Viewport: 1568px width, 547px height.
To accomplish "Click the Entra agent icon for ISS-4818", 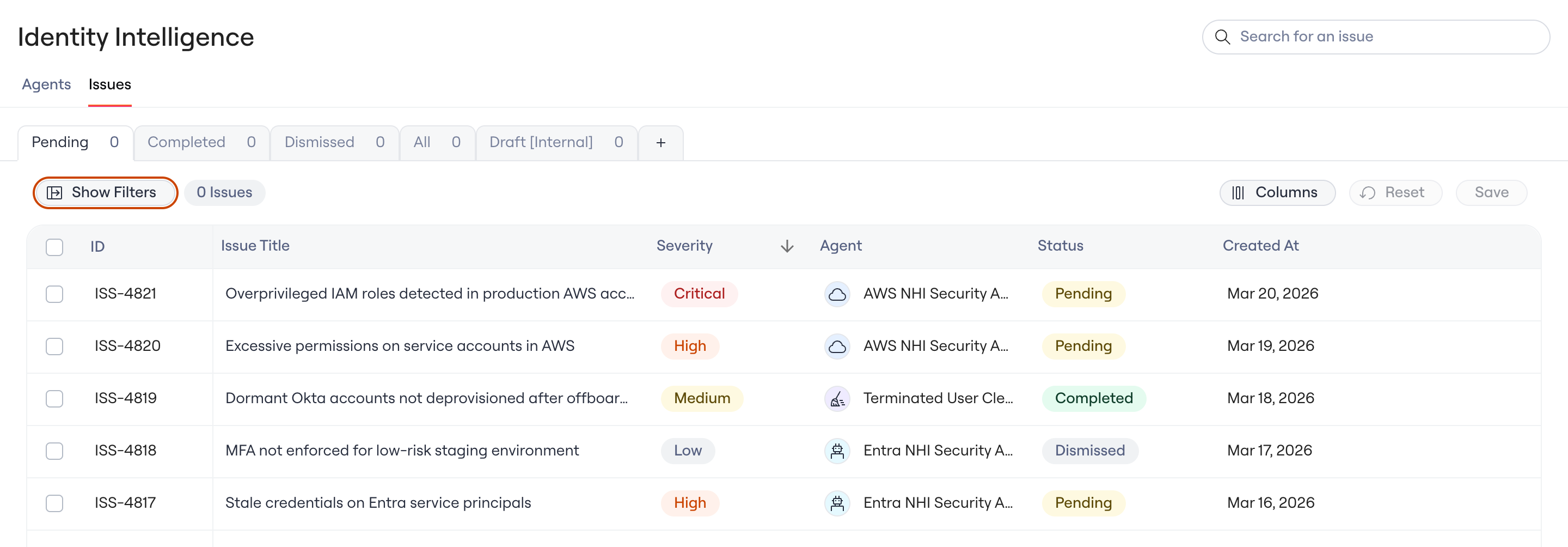I will point(837,451).
